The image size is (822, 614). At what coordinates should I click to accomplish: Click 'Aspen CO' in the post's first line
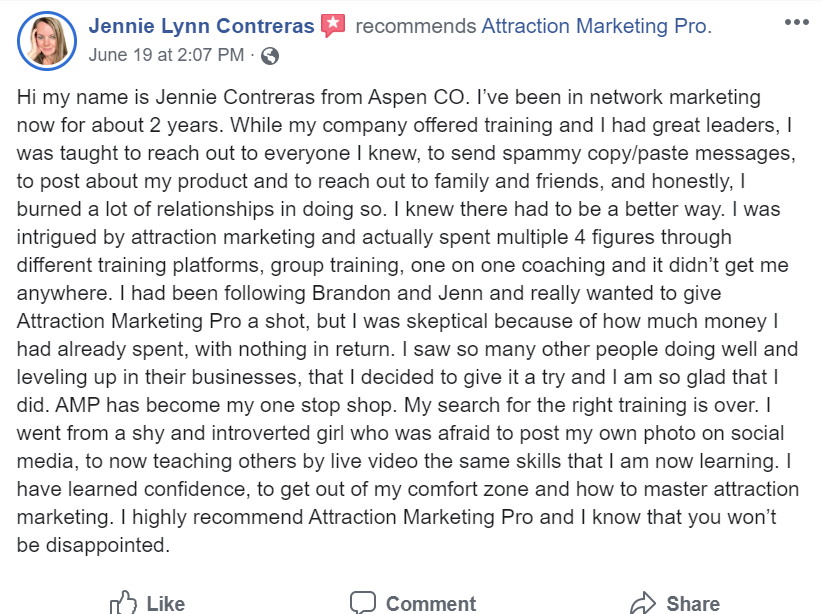(416, 97)
